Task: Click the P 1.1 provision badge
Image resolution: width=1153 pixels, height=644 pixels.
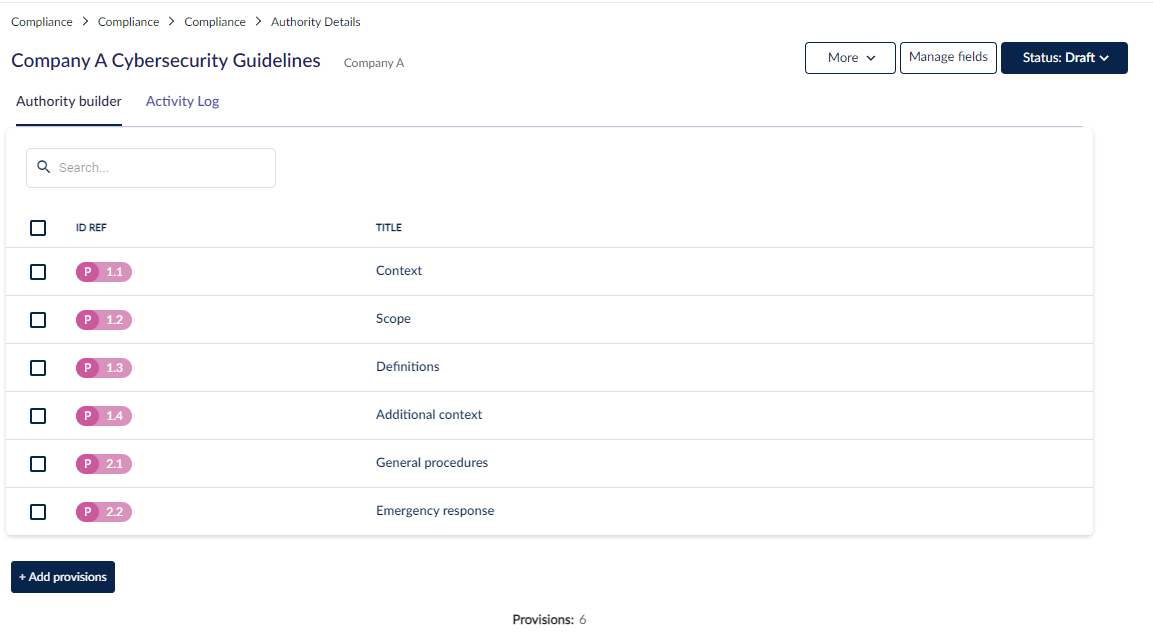Action: pos(104,272)
